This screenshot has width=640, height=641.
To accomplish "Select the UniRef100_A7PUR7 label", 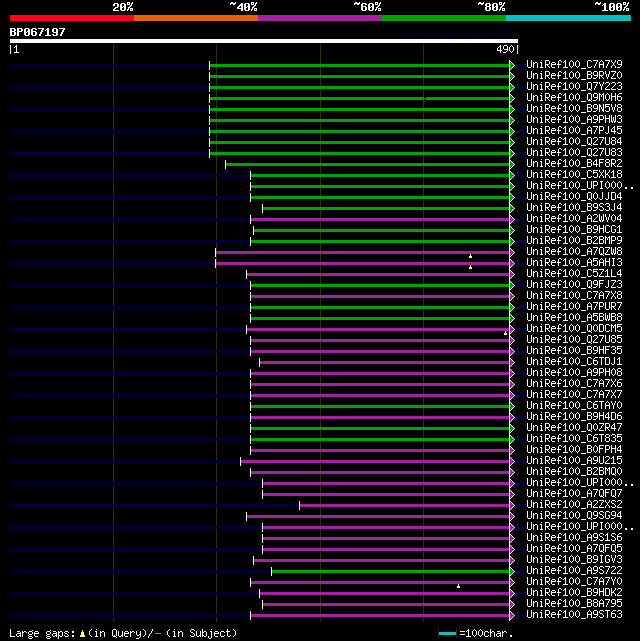I will pos(574,307).
